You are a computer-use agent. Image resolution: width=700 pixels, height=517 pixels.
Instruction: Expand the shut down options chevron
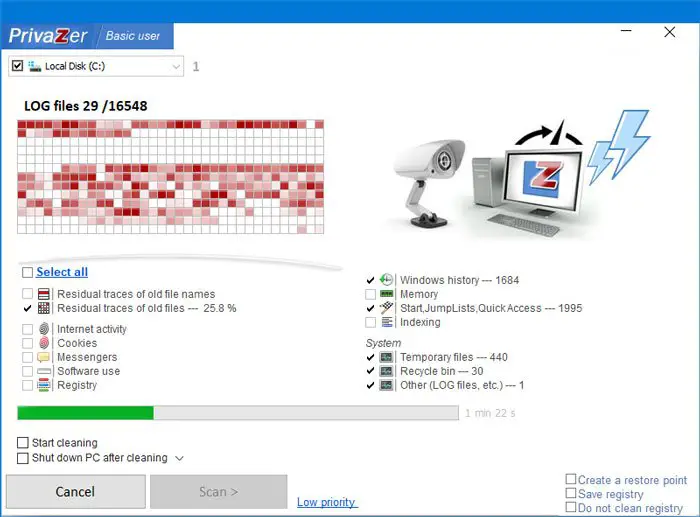point(179,458)
